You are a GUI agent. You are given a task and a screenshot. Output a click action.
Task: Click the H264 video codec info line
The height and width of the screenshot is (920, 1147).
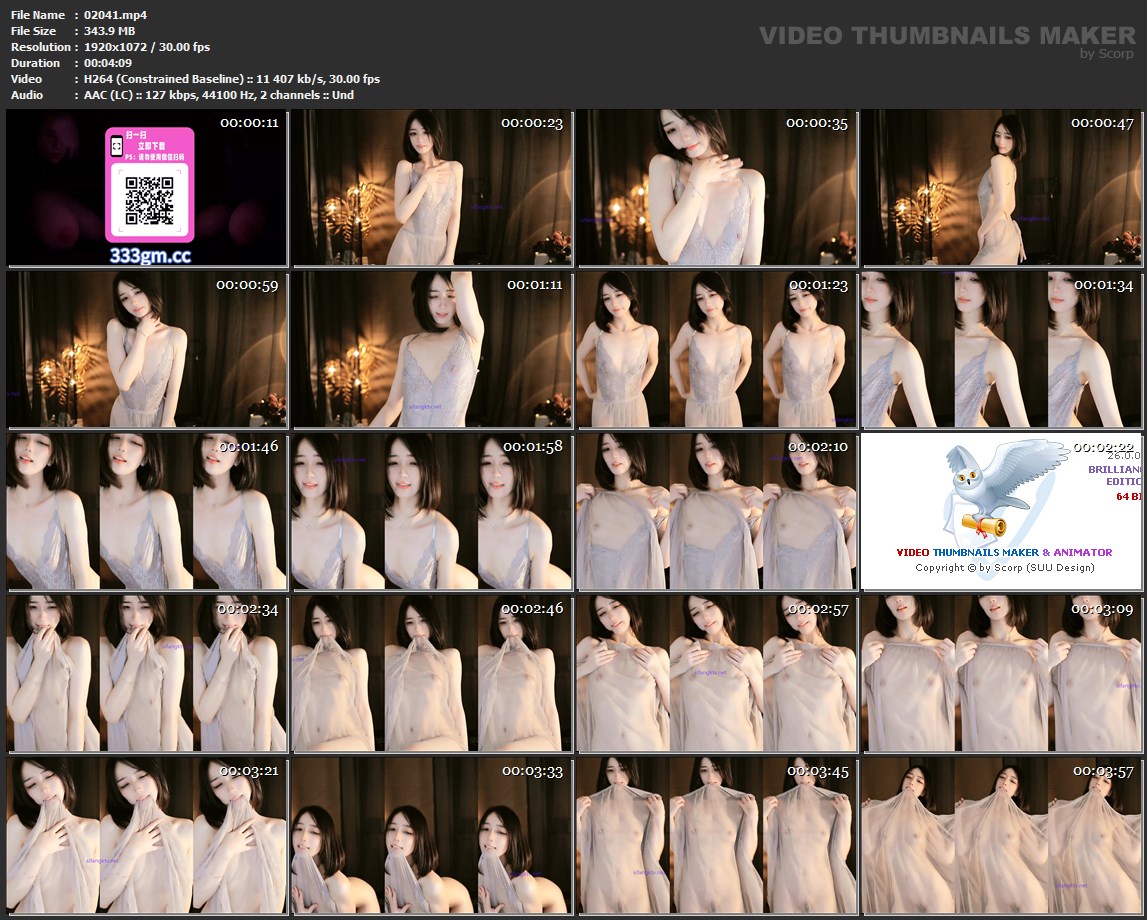point(230,79)
